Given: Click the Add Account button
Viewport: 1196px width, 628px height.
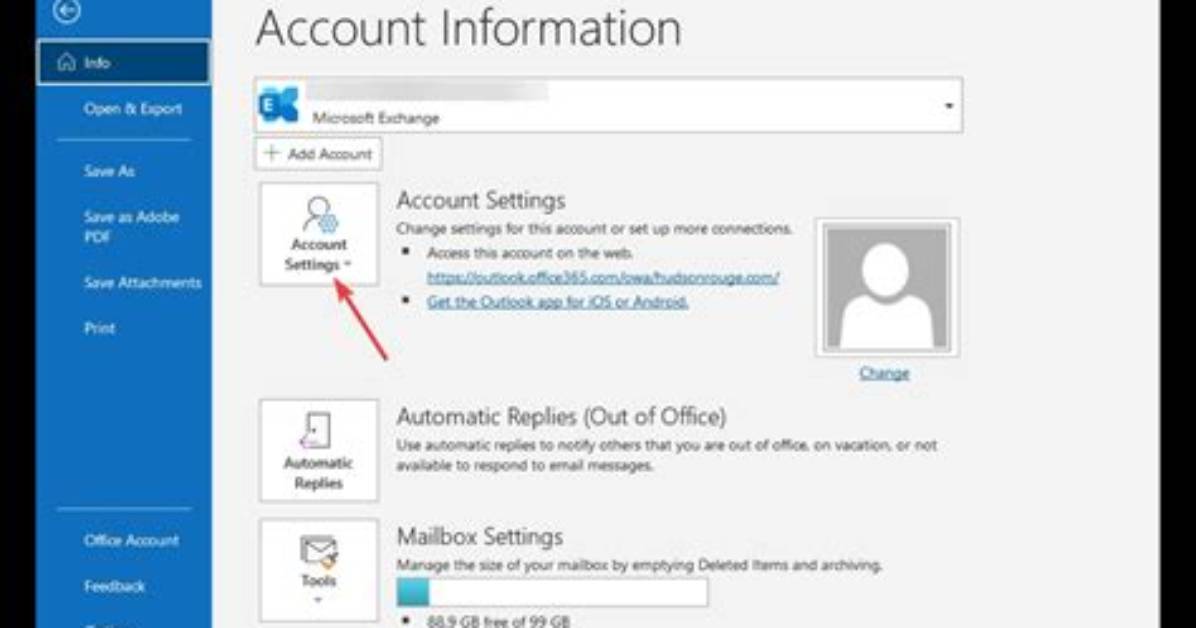Looking at the screenshot, I should coord(318,153).
